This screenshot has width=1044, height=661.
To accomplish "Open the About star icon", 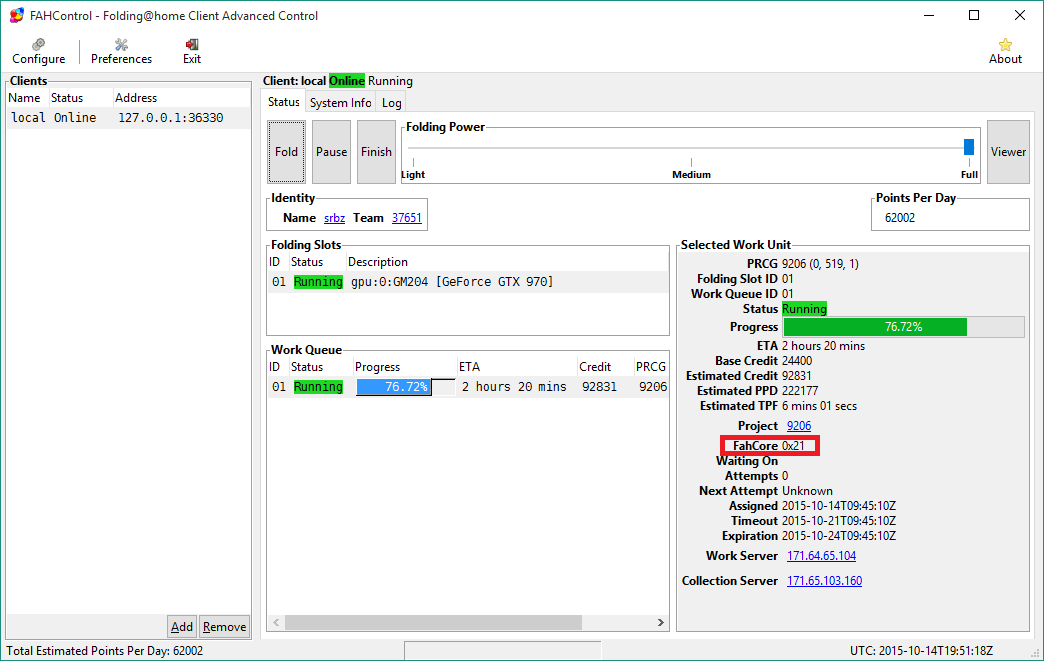I will 1005,52.
